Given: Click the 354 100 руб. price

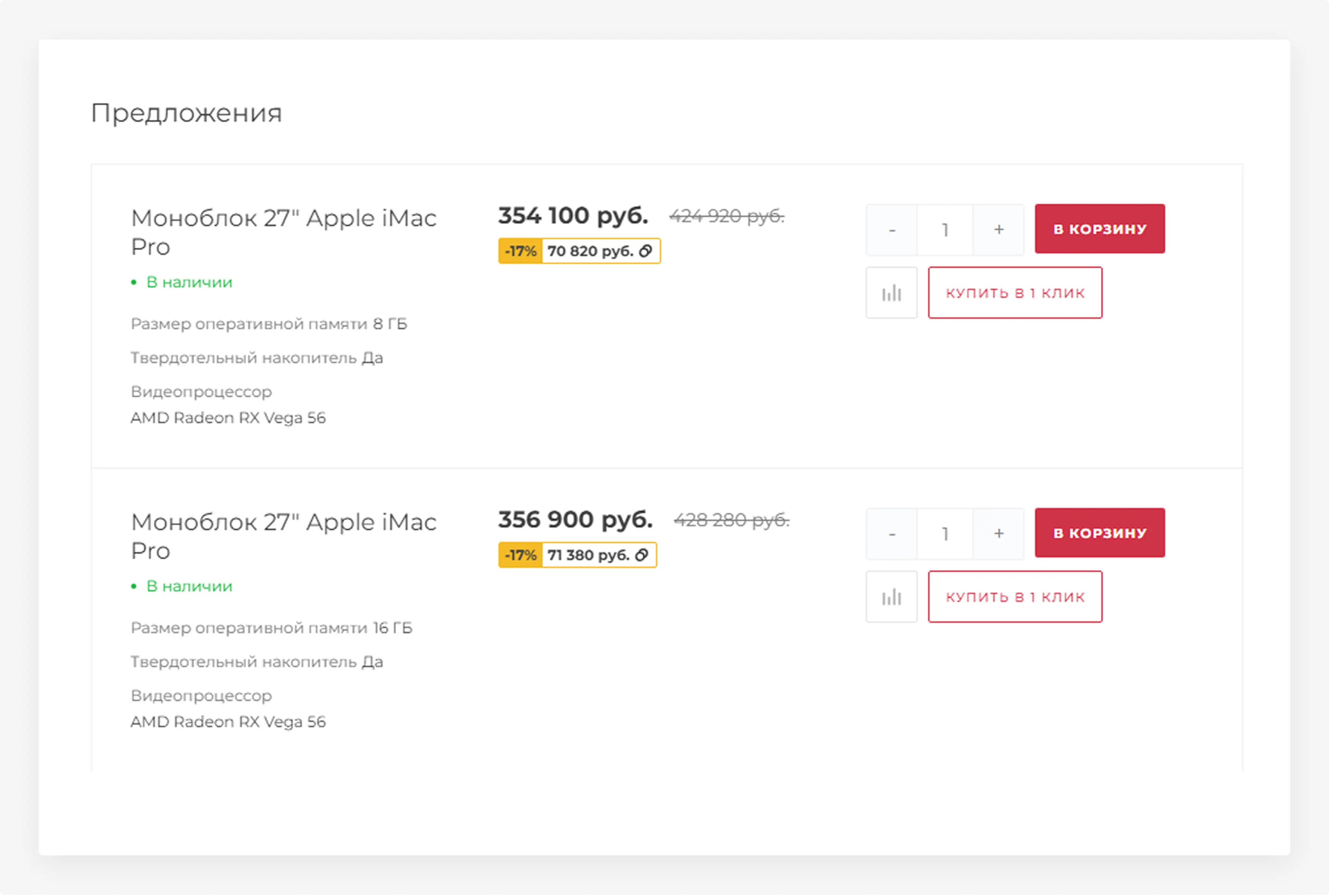Looking at the screenshot, I should point(573,216).
